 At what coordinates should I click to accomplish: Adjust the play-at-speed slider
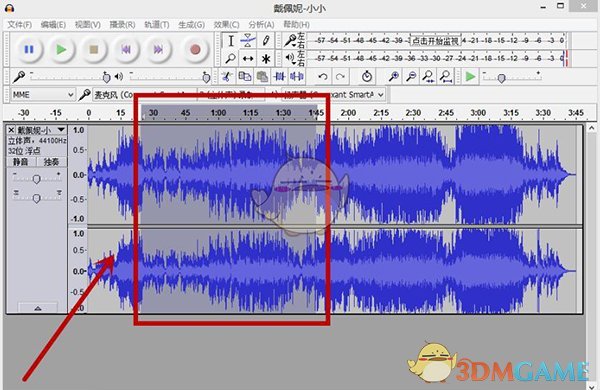point(501,78)
